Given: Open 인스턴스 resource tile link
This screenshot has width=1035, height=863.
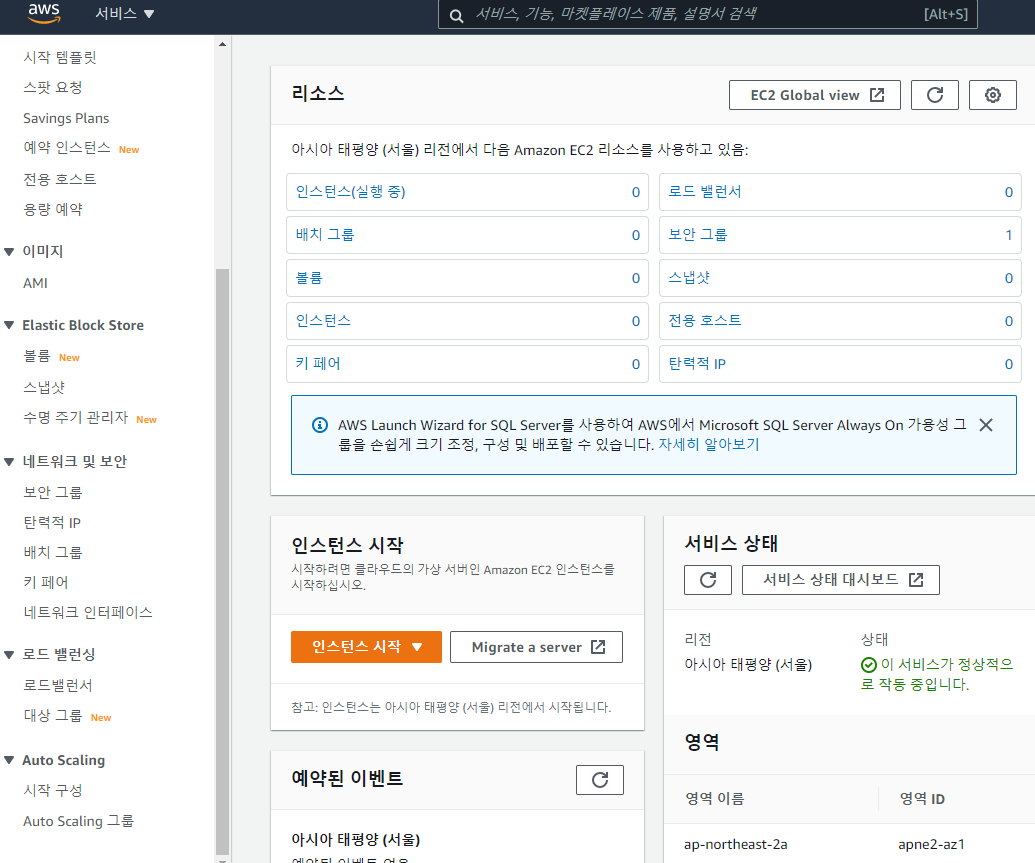Looking at the screenshot, I should coord(323,320).
